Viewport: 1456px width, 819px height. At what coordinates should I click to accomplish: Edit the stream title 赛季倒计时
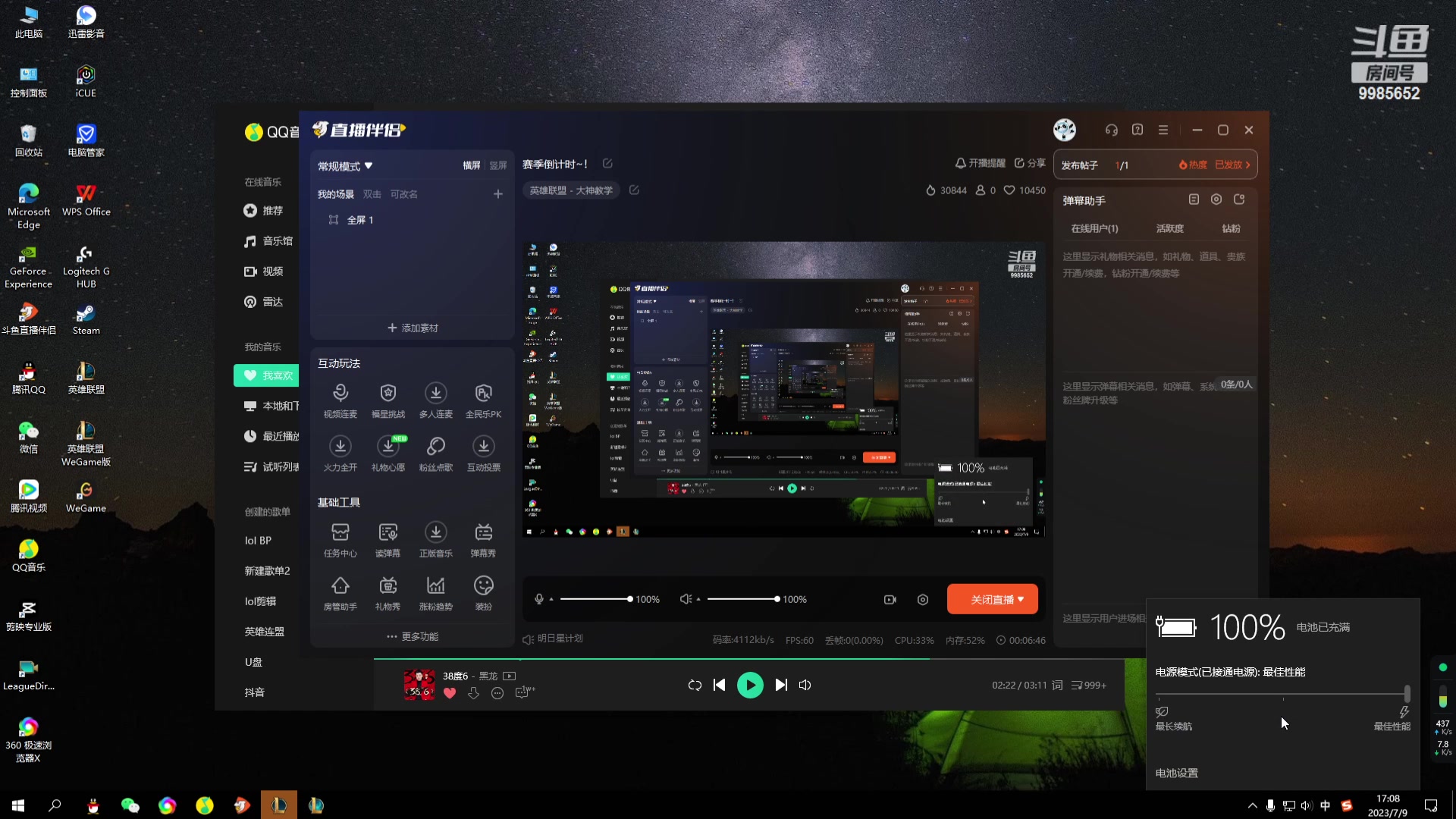click(607, 164)
